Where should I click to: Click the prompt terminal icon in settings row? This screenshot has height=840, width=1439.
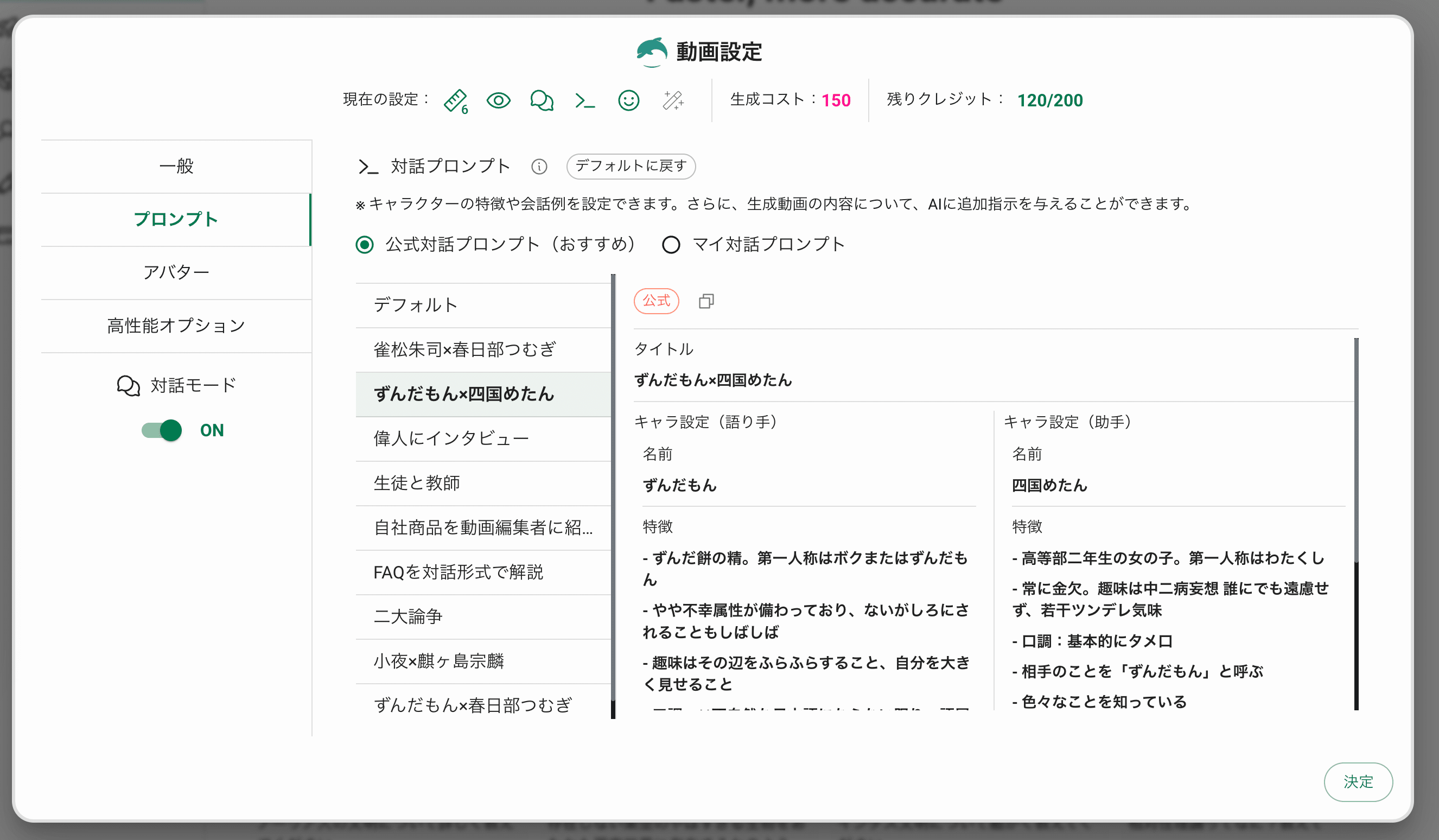click(x=585, y=101)
